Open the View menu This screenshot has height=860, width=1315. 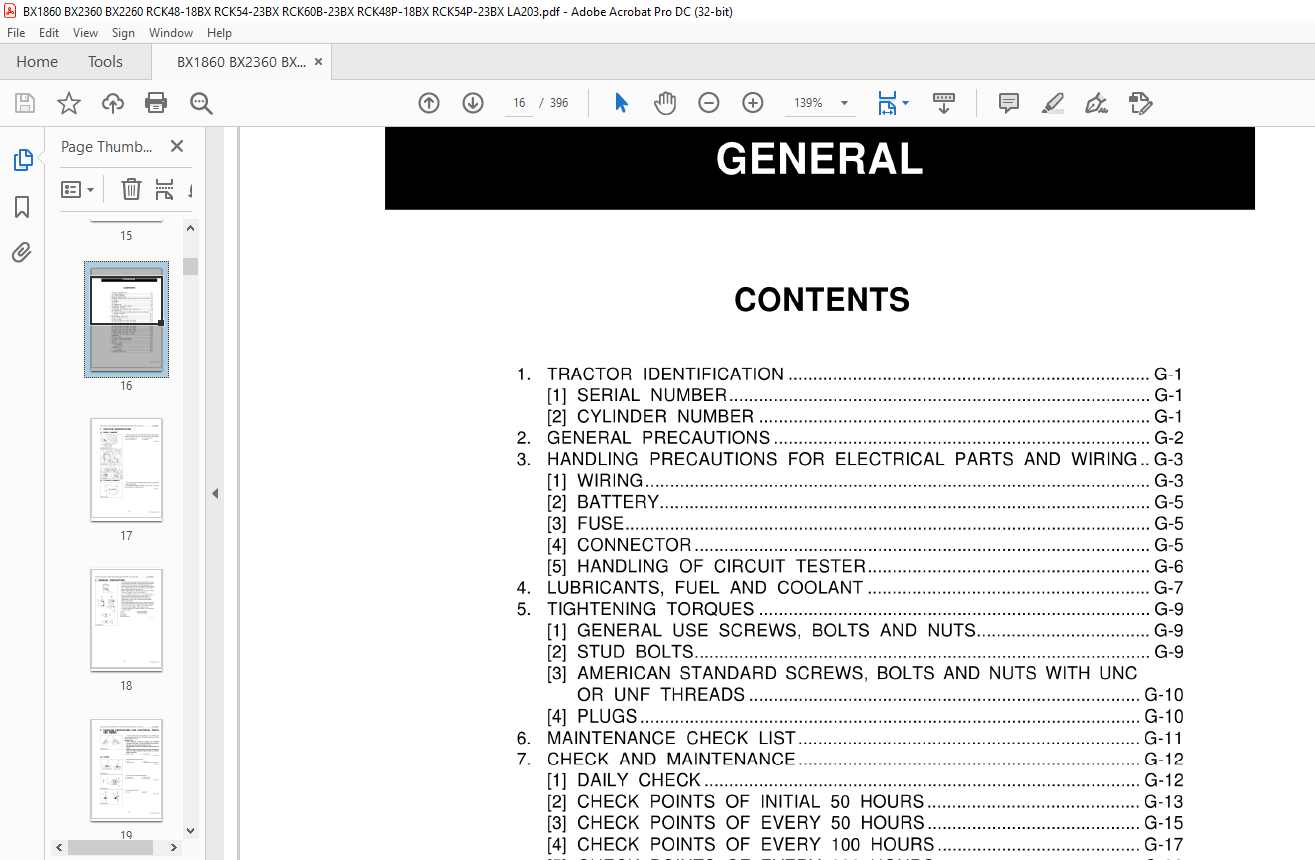(x=86, y=33)
